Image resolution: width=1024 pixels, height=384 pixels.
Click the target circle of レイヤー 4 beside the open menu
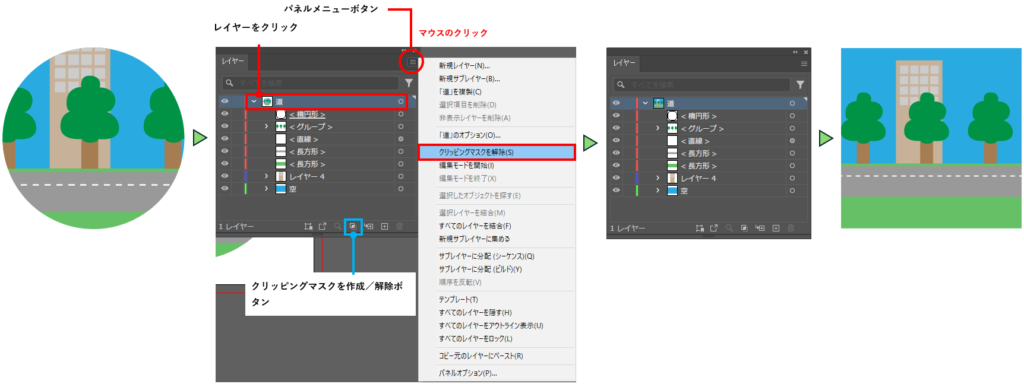point(400,176)
